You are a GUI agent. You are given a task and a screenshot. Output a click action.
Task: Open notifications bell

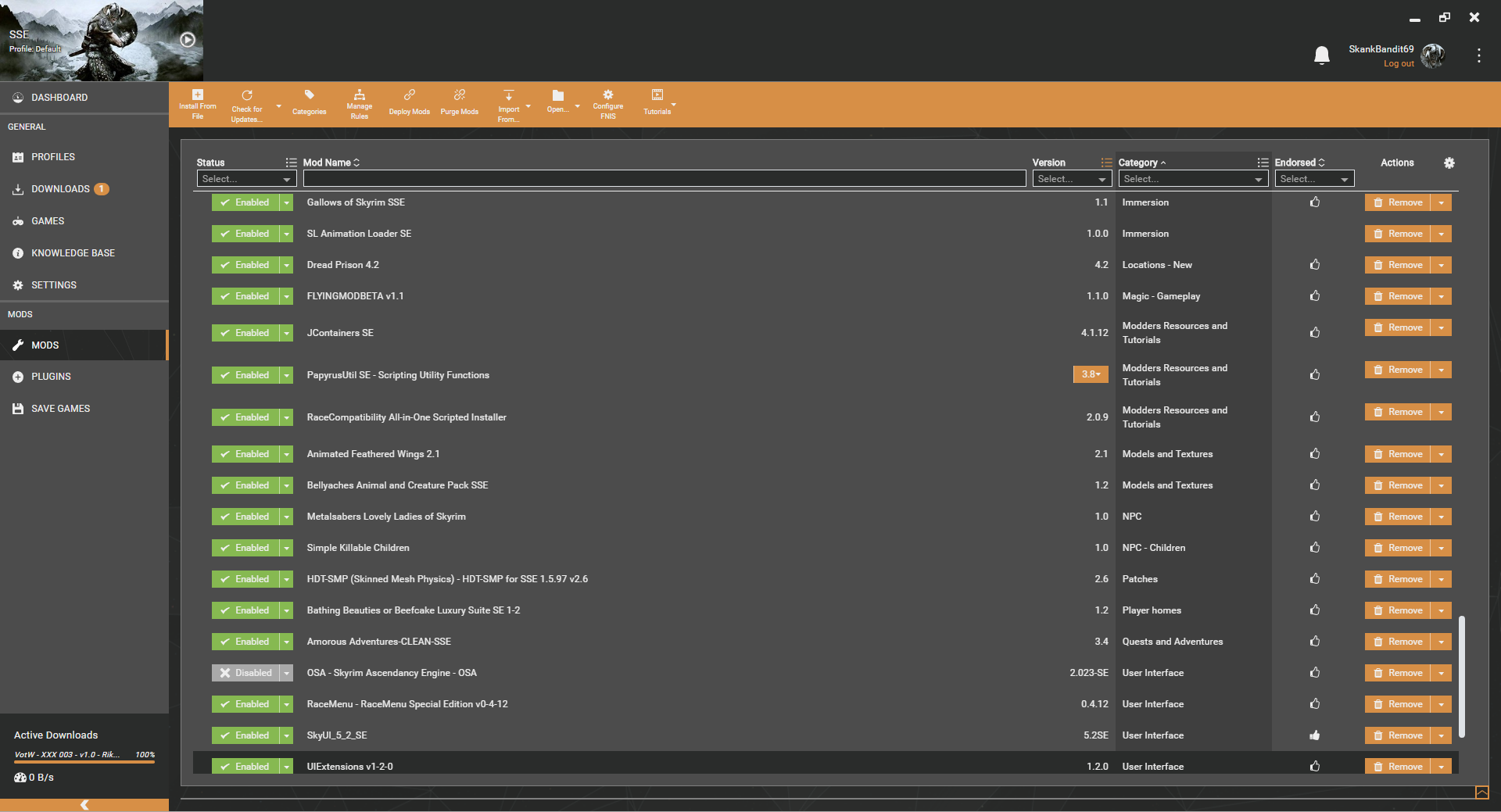(1322, 55)
